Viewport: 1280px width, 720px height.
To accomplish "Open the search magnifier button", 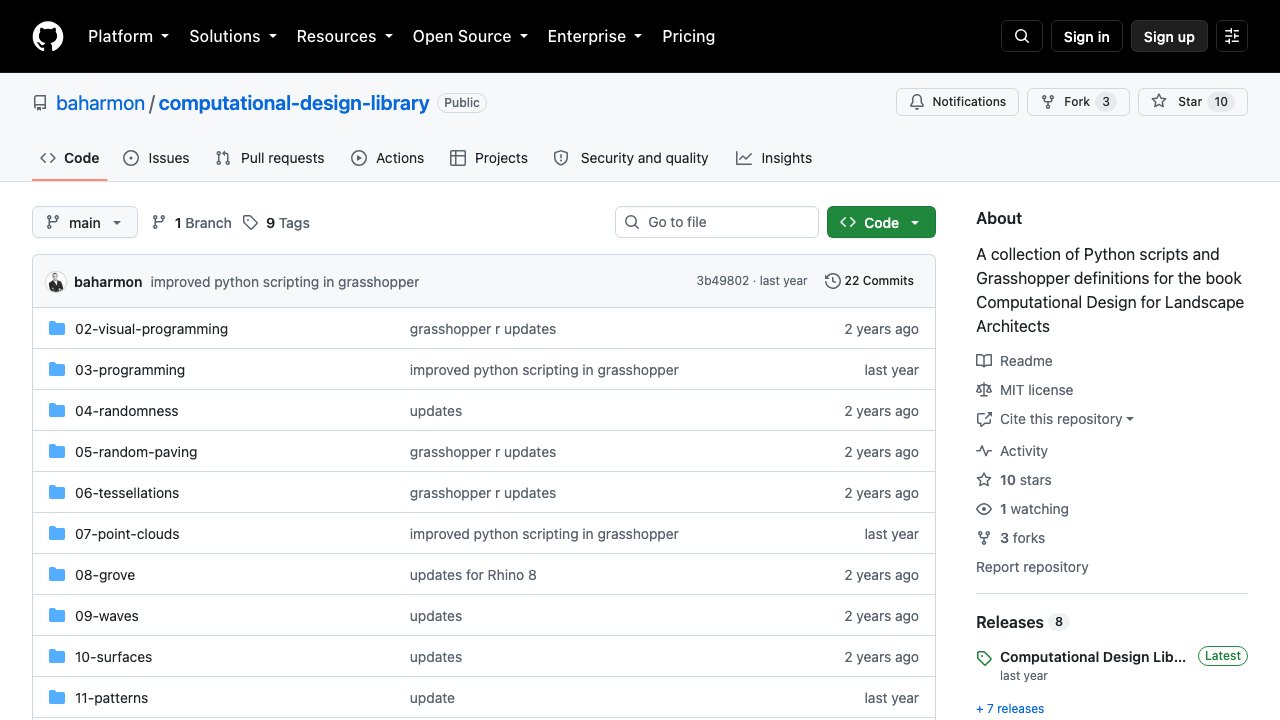I will pos(1022,36).
